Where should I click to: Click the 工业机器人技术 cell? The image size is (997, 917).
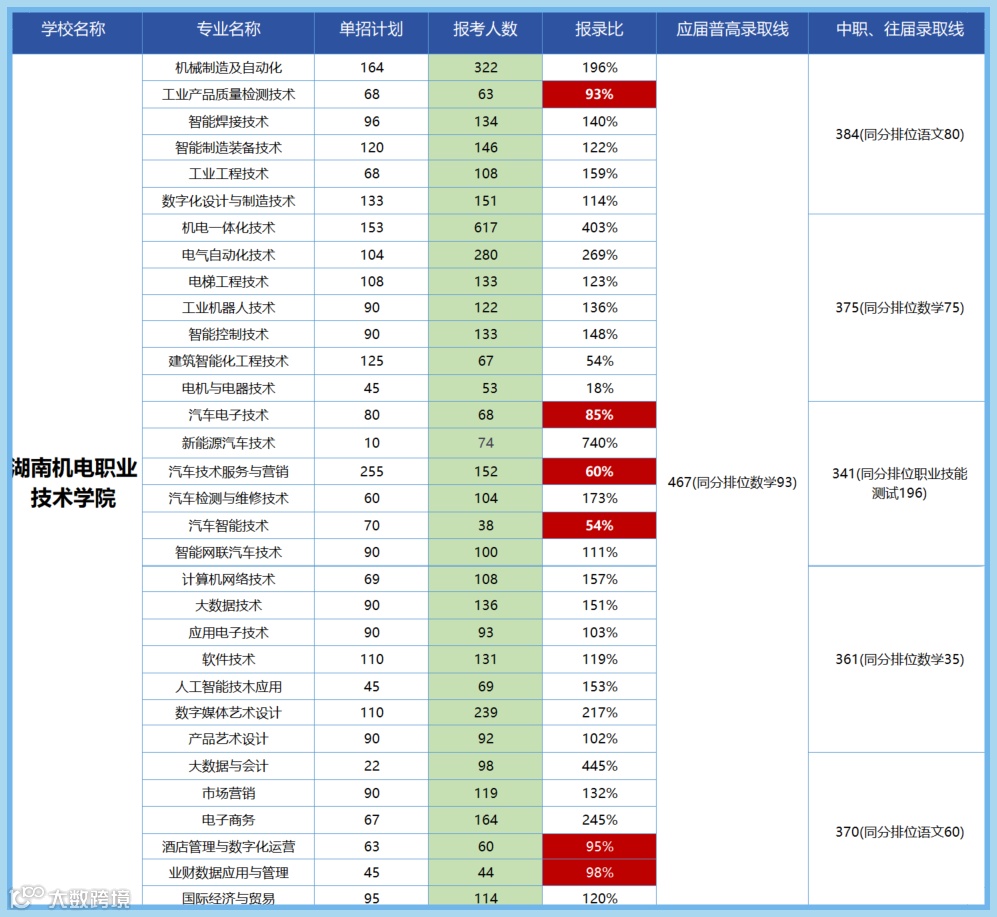228,308
